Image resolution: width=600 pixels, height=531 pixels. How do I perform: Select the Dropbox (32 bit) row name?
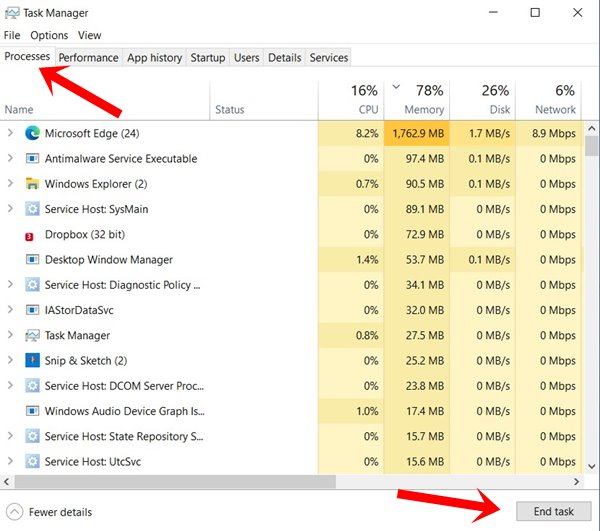tap(85, 234)
